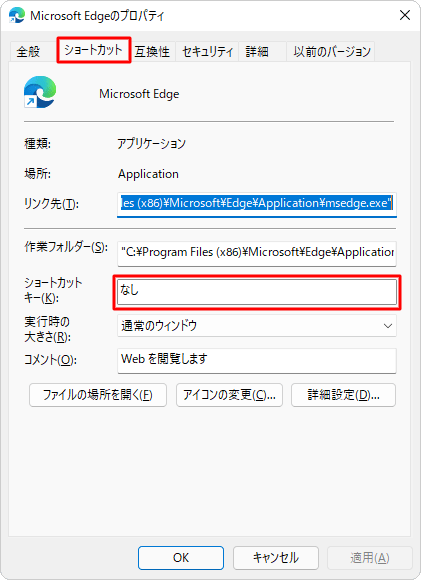Click the 実行時の大きさ(R) label
This screenshot has height=580, width=421.
click(47, 329)
